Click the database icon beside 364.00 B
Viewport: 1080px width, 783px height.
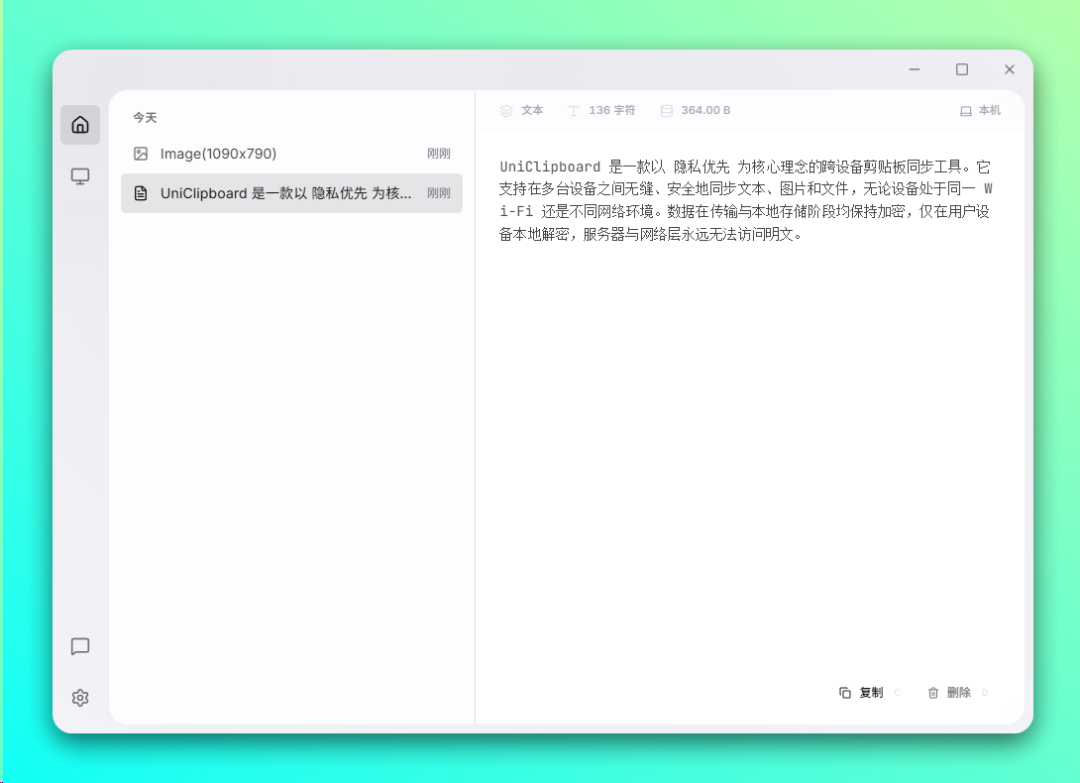pyautogui.click(x=666, y=111)
